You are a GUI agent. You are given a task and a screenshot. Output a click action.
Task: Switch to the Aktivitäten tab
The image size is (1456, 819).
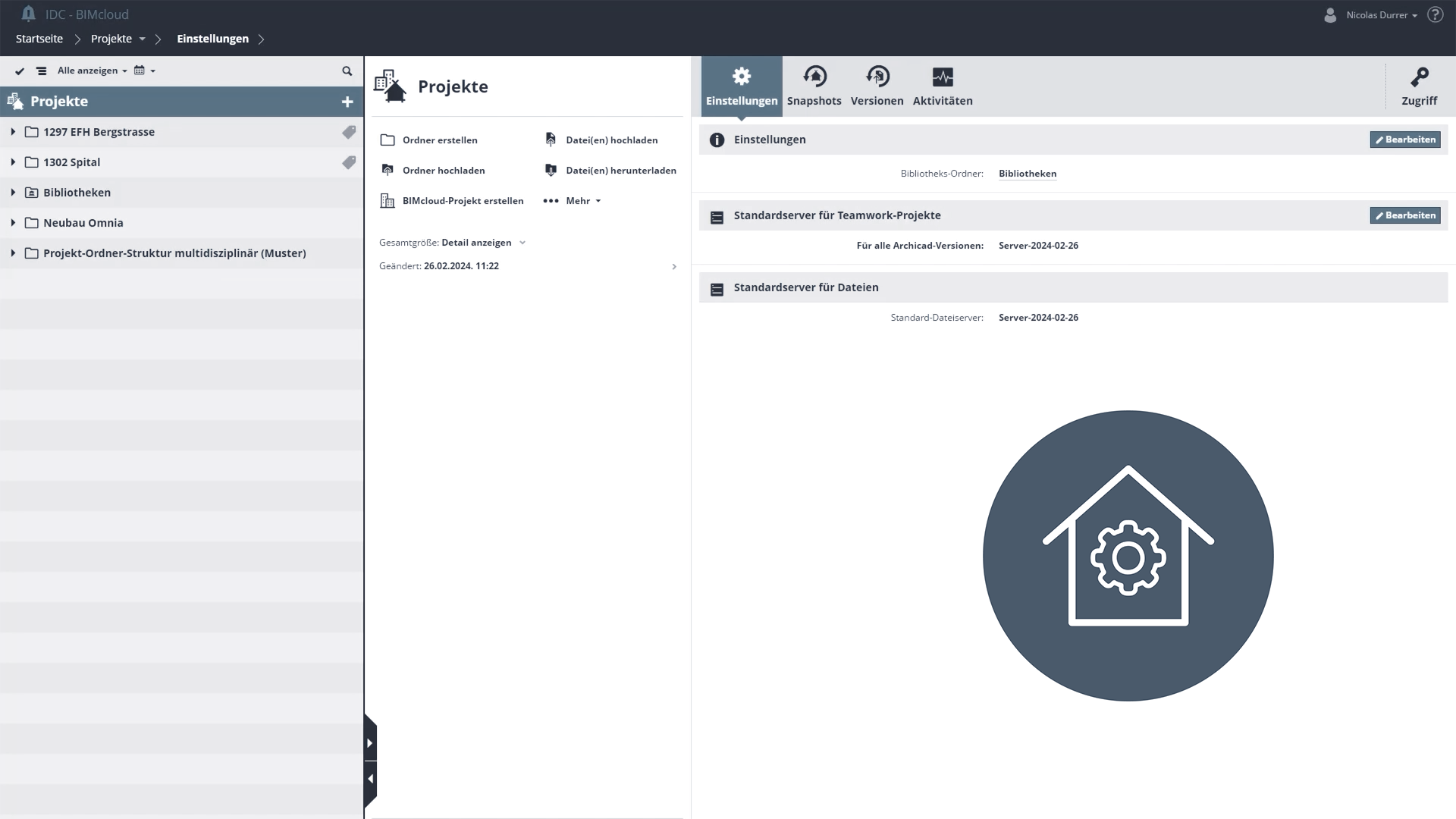943,86
